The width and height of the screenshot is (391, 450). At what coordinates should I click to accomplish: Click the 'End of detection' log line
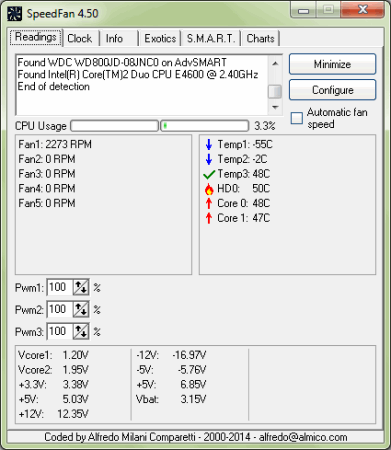[x=54, y=87]
